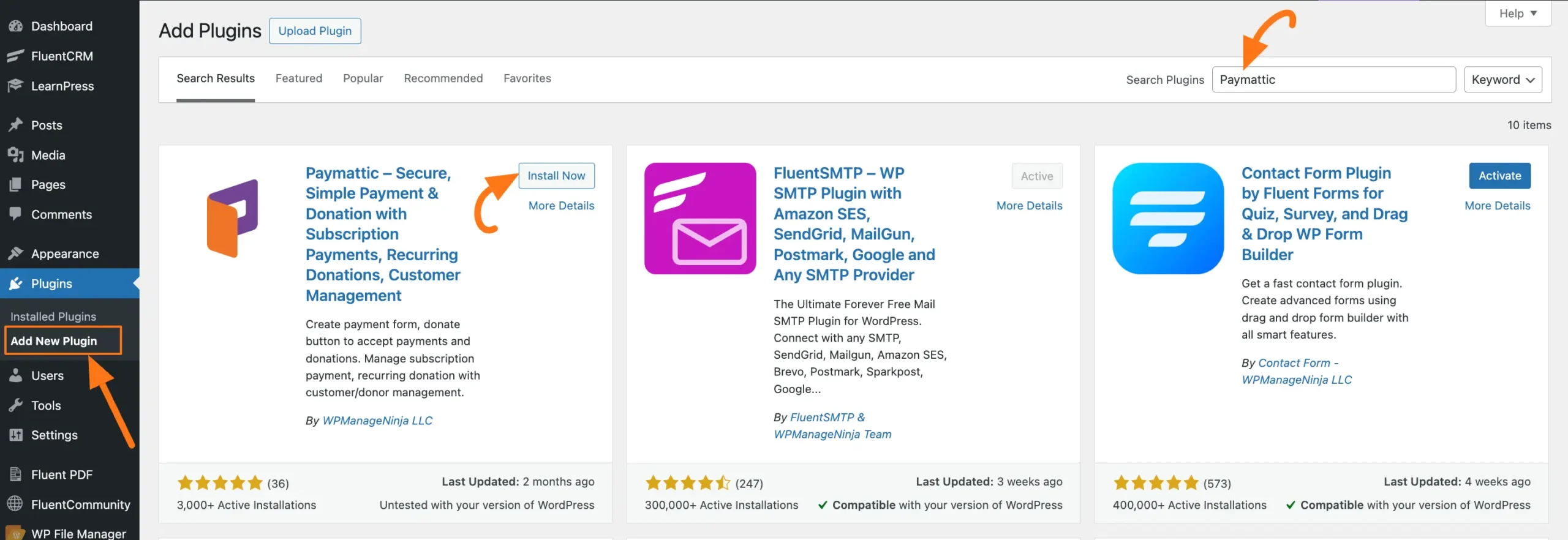The height and width of the screenshot is (540, 1568).
Task: Open Contact Form - WPManageNinja LLC author link
Action: coord(1297,371)
